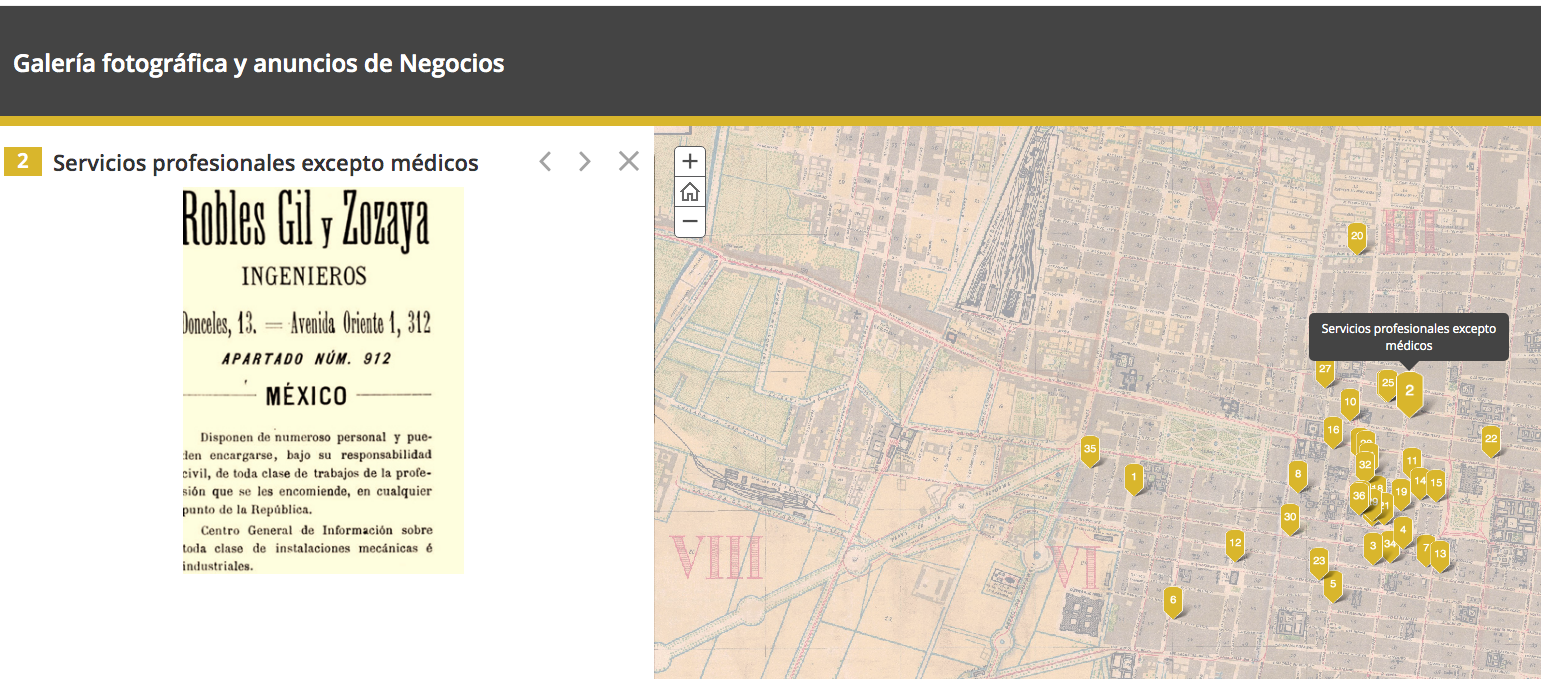
Task: Choose map marker number 12
Action: pos(1235,544)
